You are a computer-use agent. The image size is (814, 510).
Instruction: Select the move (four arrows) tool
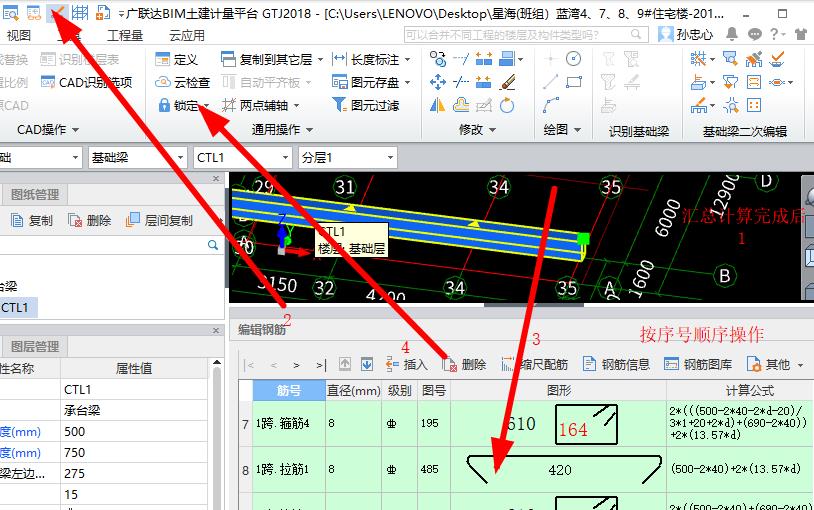[x=438, y=82]
